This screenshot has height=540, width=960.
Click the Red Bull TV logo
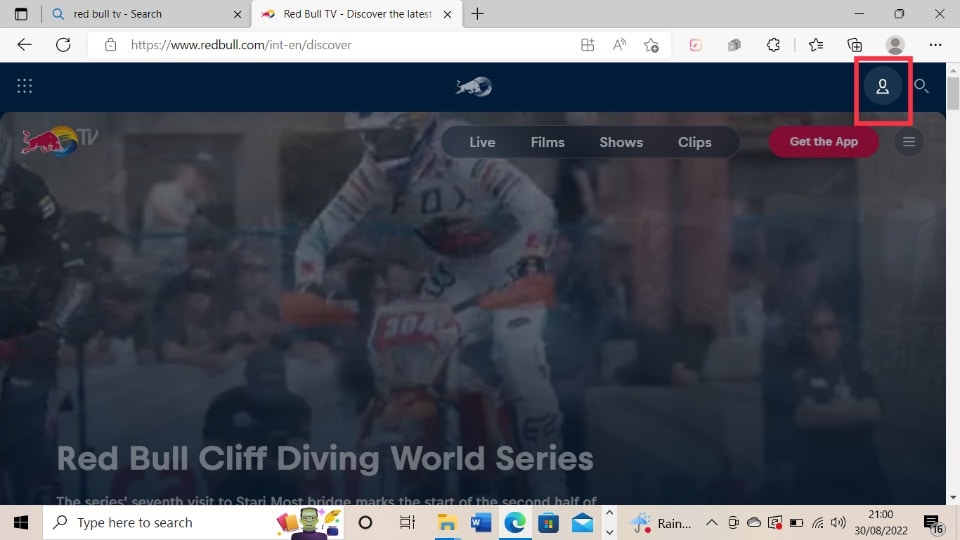59,140
